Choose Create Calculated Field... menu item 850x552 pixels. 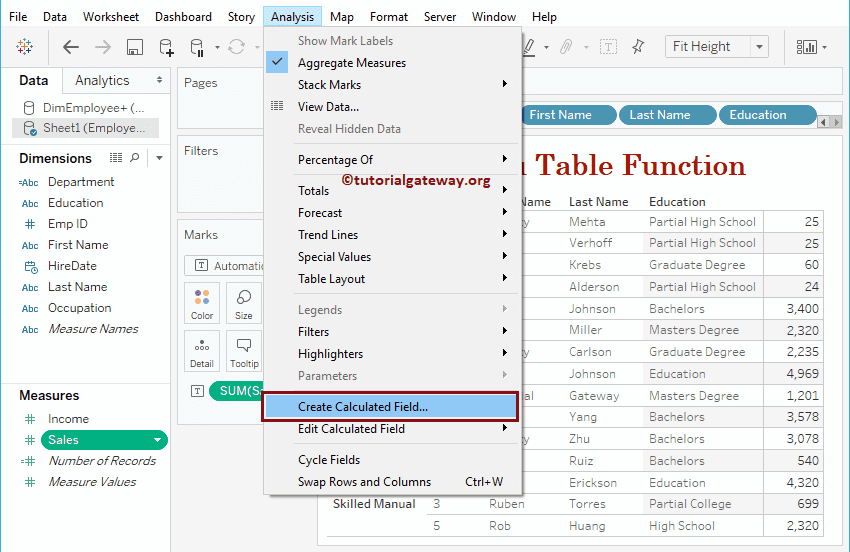(390, 407)
